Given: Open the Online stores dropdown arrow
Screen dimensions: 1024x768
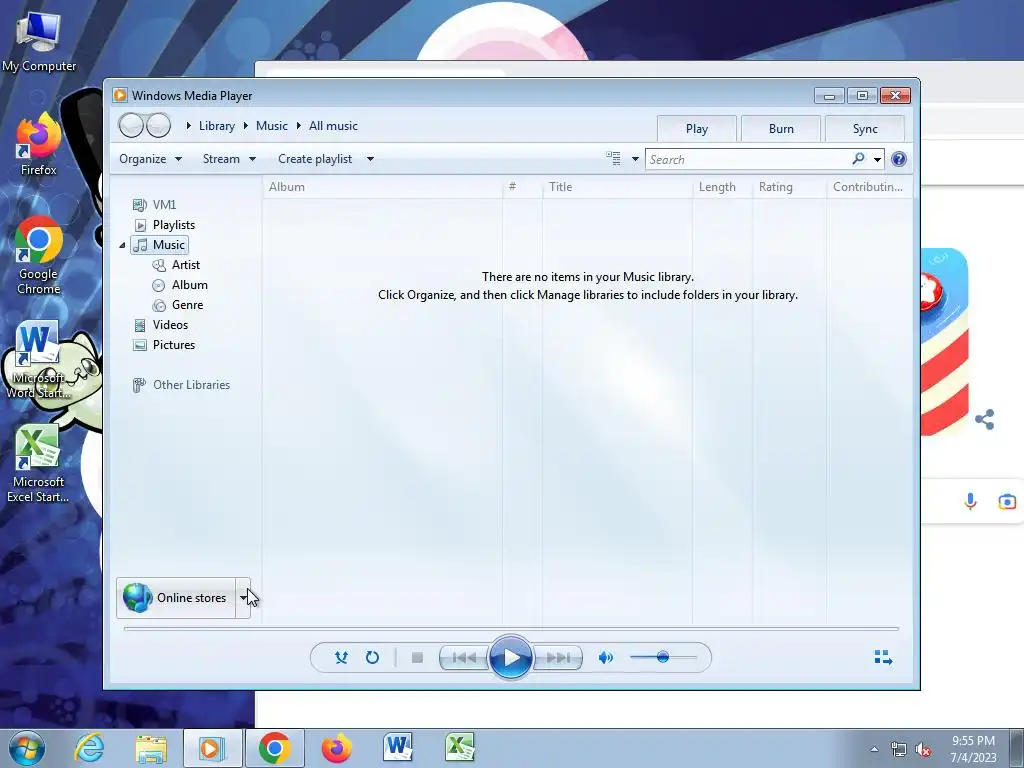Looking at the screenshot, I should 243,598.
